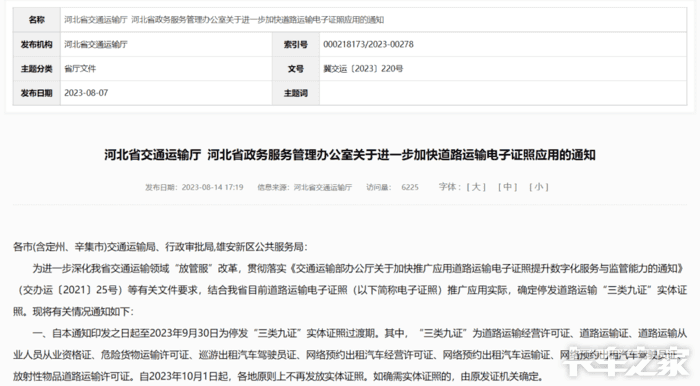Click the index number 00218173/2023-00278
Screen dimensions: 700x386
(368, 44)
